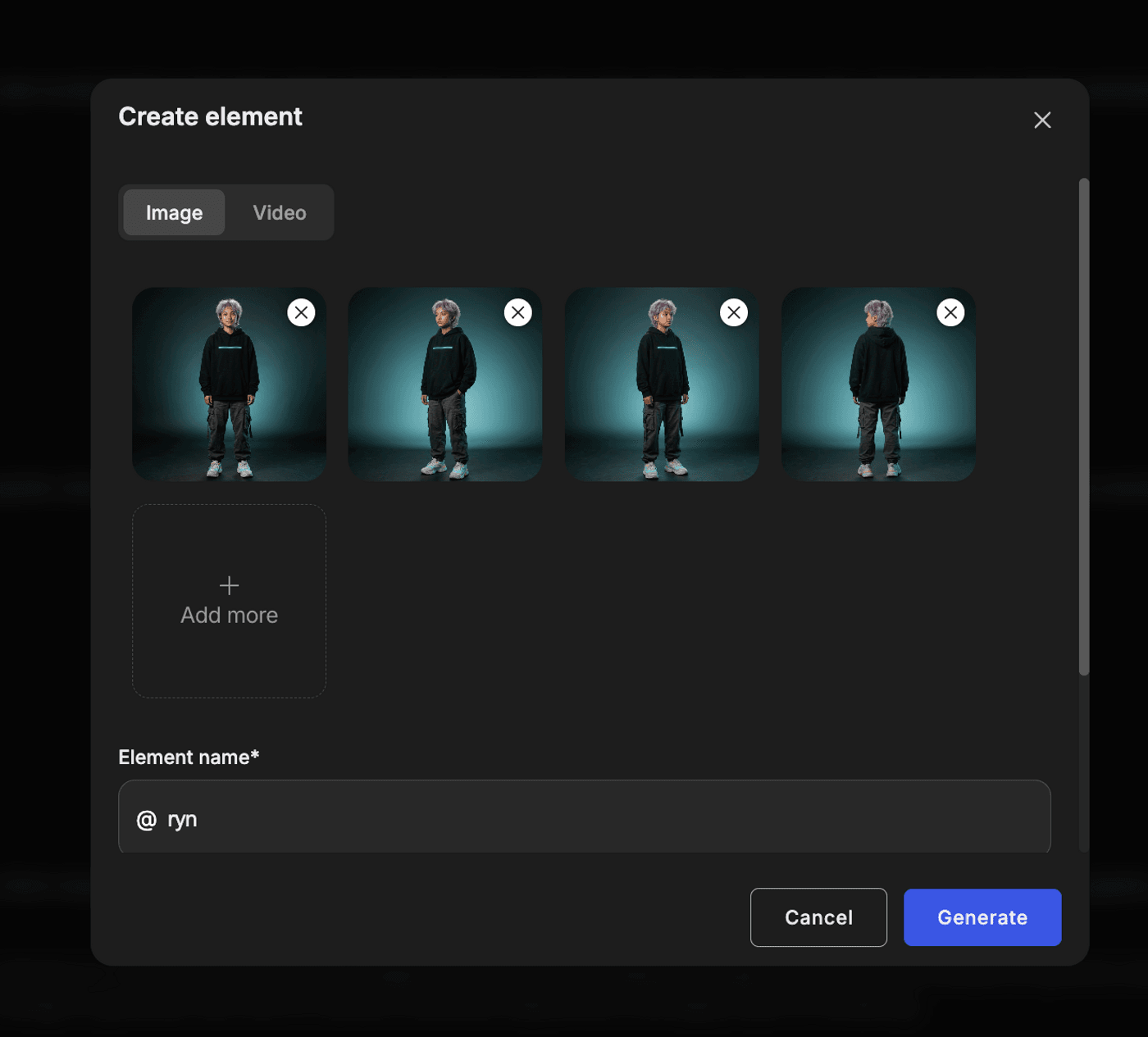Click the @ symbol in the name field
This screenshot has height=1037, width=1148.
[146, 820]
